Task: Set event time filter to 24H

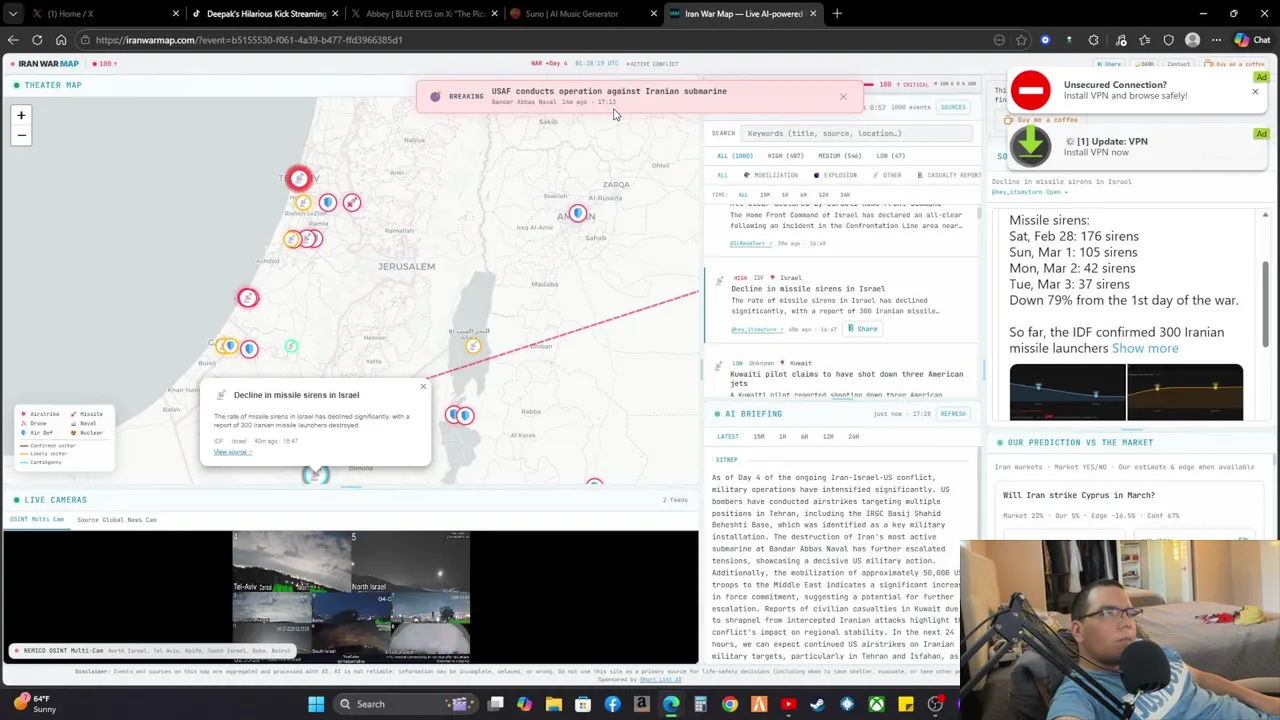Action: click(845, 194)
